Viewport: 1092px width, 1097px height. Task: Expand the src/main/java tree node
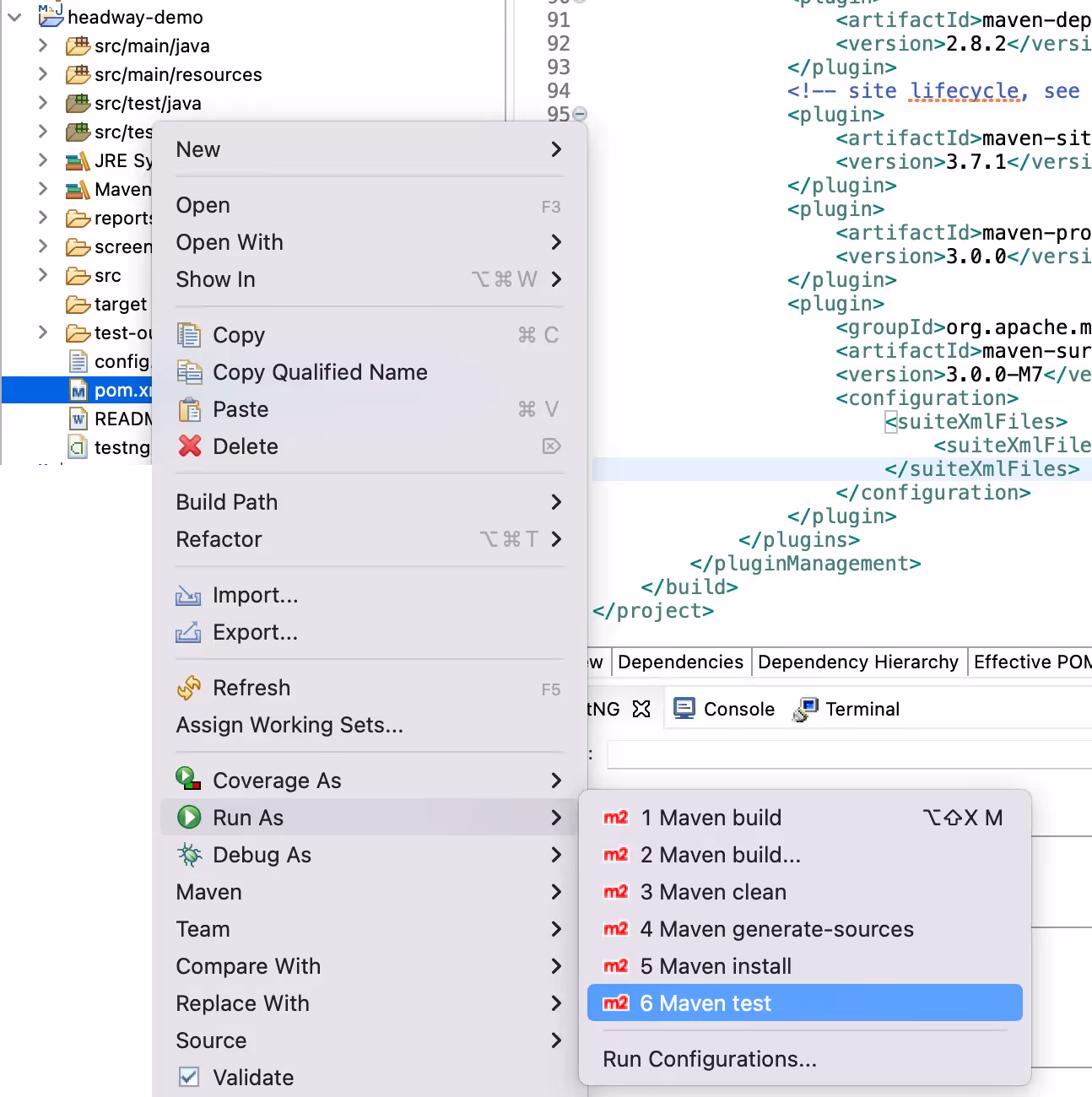42,46
